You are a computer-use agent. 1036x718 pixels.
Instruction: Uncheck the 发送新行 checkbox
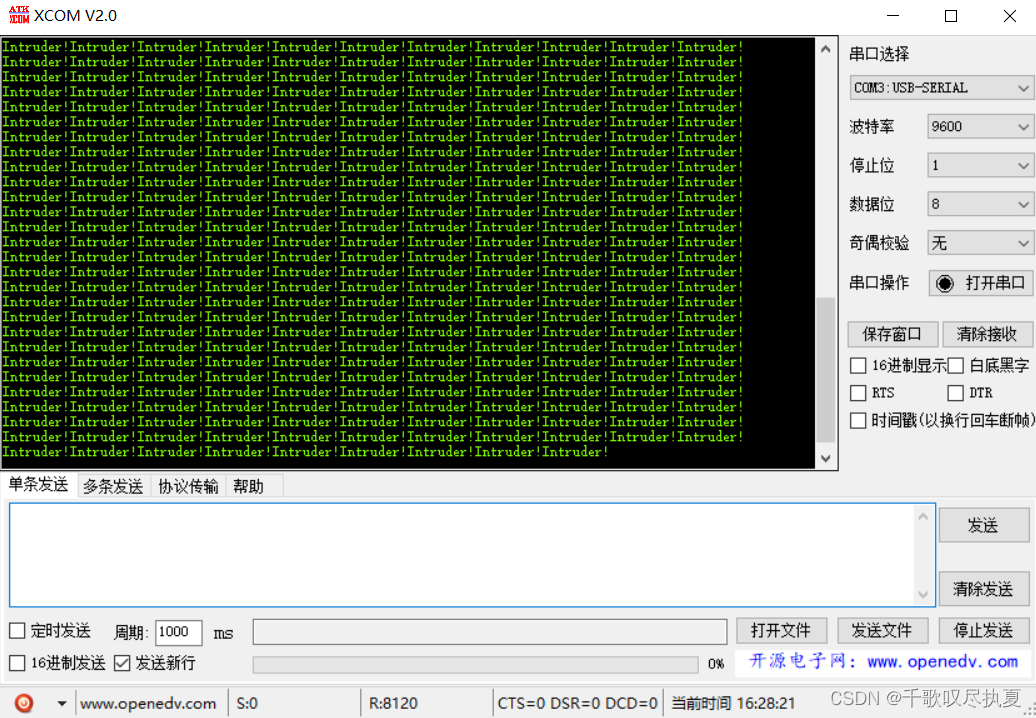click(122, 663)
